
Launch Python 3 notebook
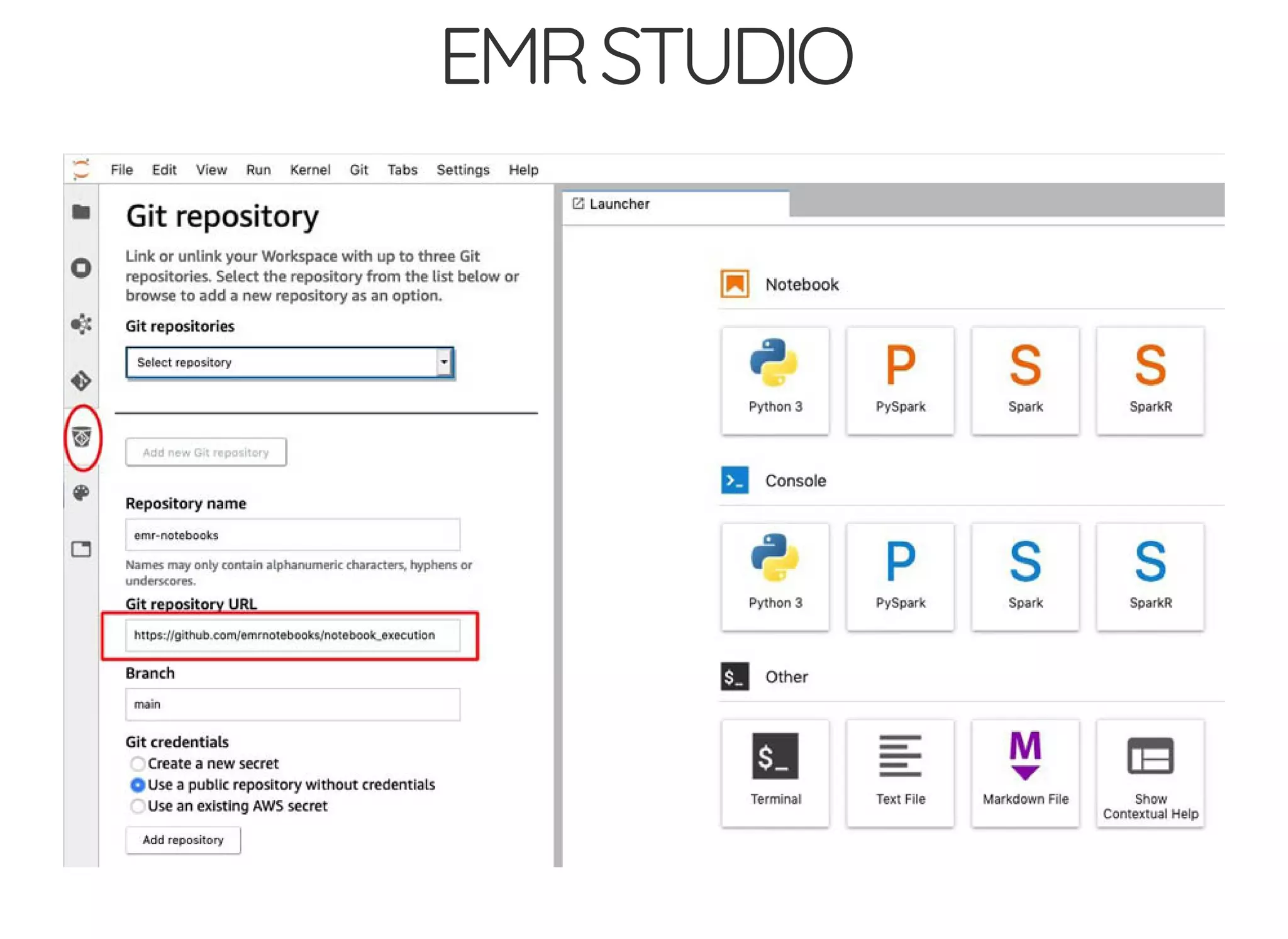(775, 381)
